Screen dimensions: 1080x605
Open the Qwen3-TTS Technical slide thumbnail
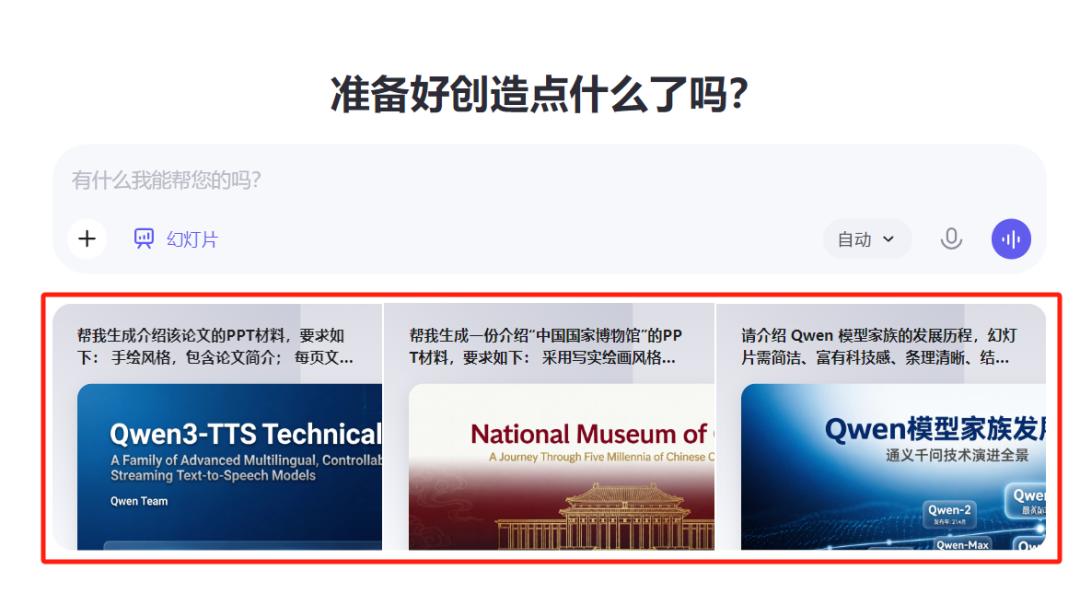pyautogui.click(x=230, y=466)
